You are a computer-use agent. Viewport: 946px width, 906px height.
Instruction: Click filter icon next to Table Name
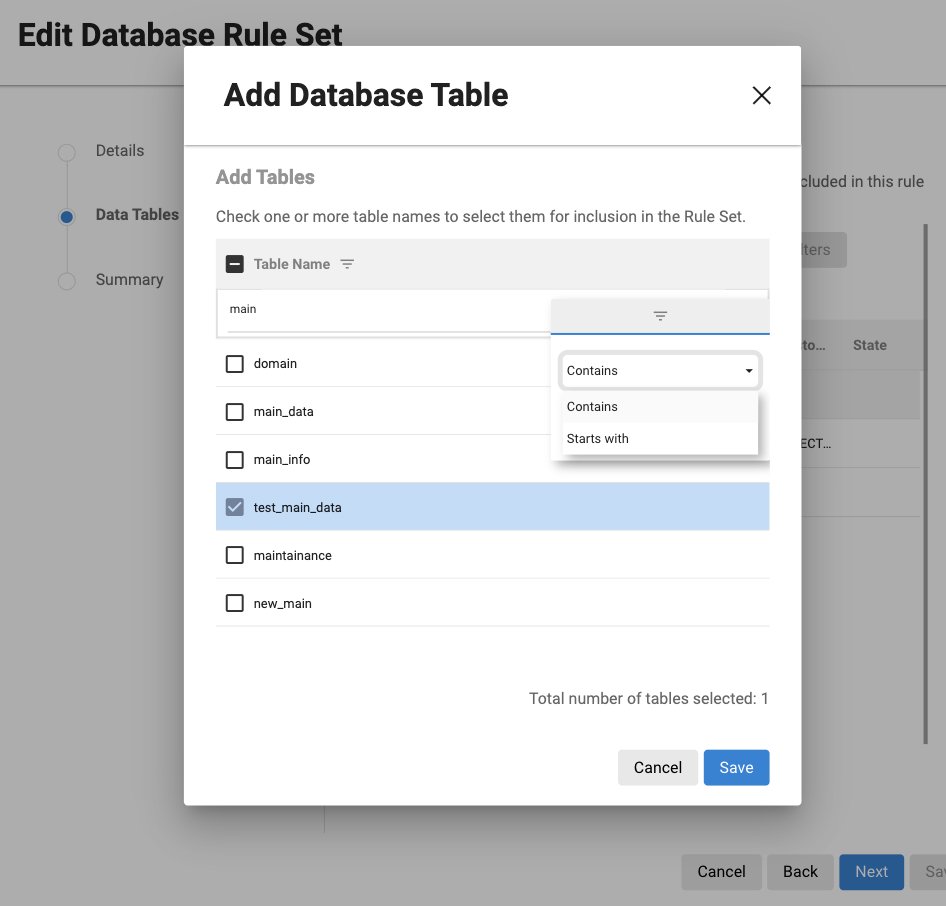[347, 264]
